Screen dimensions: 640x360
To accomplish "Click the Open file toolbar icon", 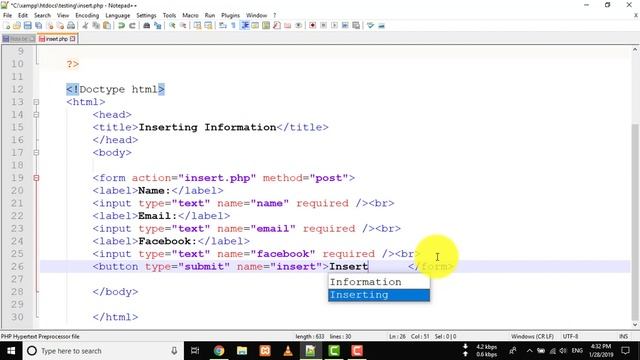I will [17, 25].
